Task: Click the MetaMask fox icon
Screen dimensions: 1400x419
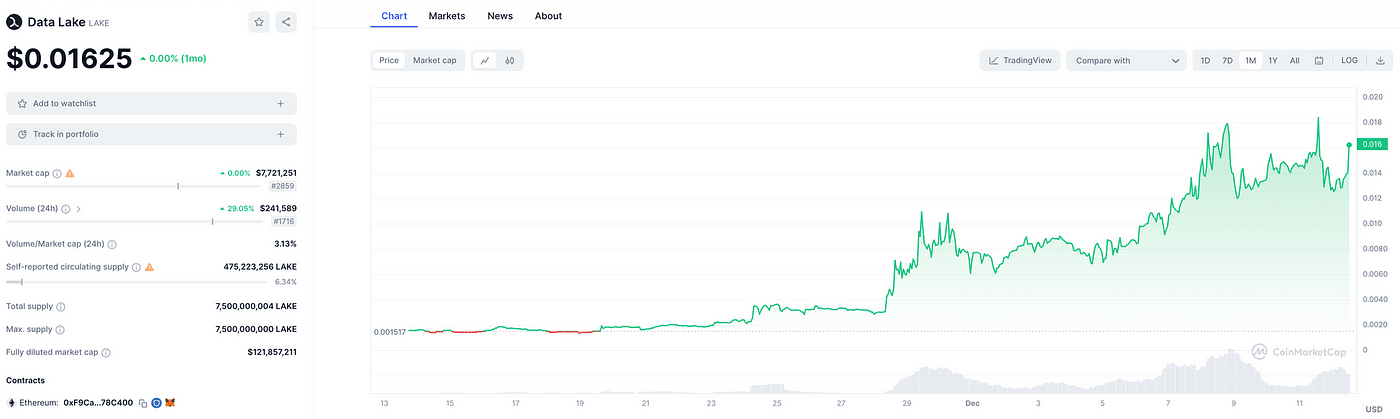Action: pos(170,403)
